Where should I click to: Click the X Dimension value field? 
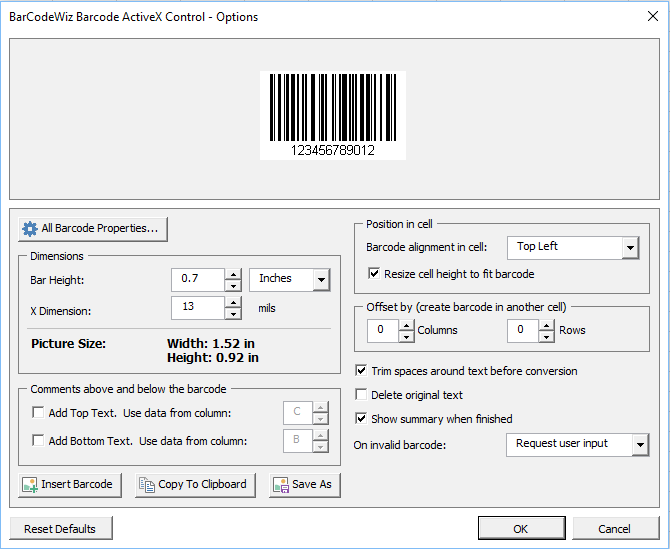(198, 308)
